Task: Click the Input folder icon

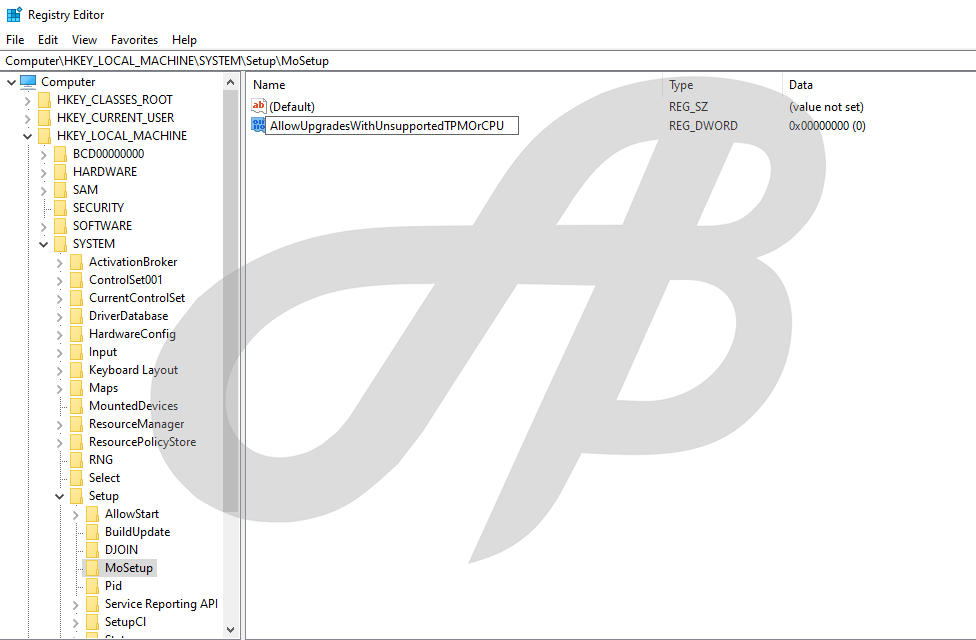Action: pos(77,352)
